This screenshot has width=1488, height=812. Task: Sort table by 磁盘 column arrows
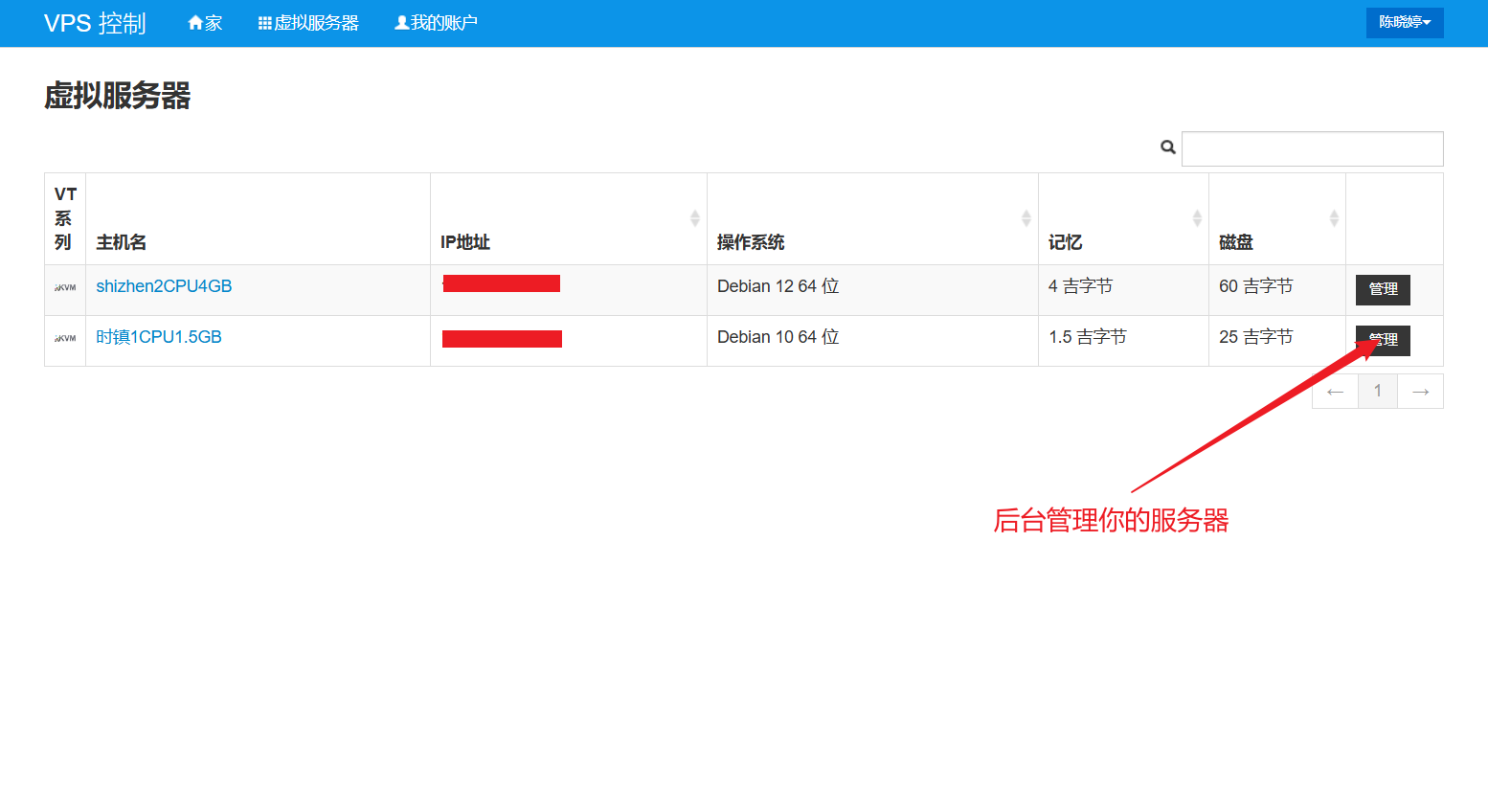coord(1334,218)
